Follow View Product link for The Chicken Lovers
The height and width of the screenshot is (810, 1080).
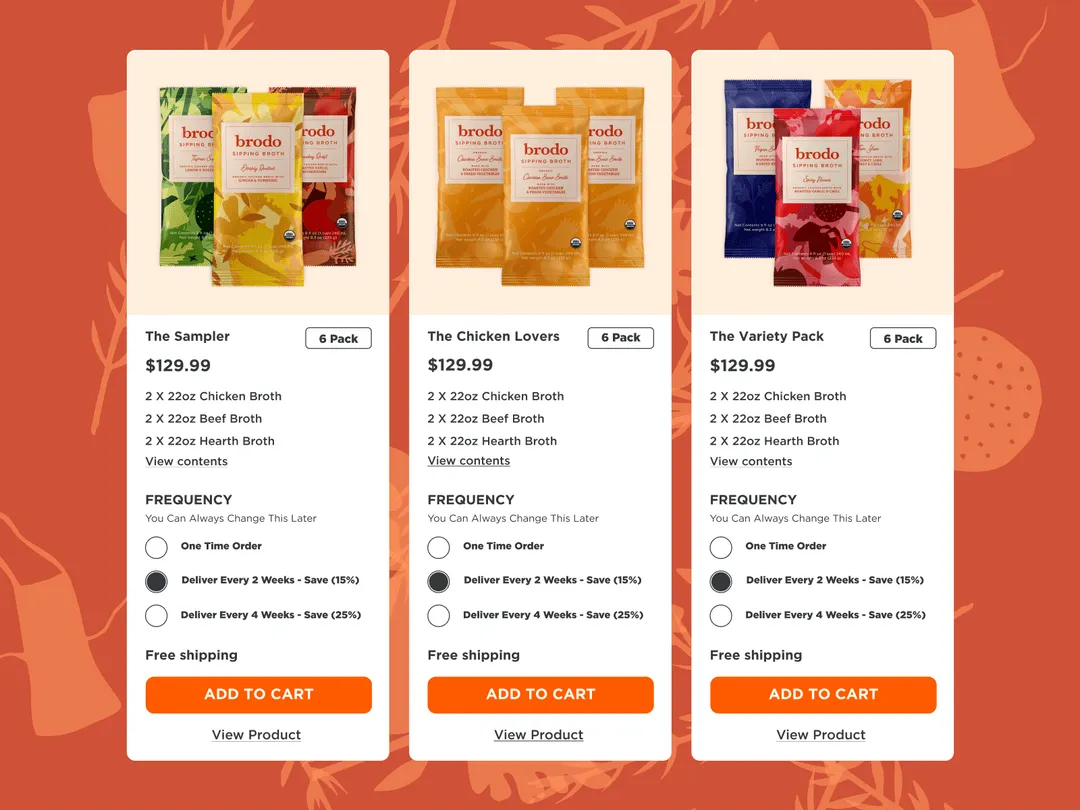click(539, 735)
